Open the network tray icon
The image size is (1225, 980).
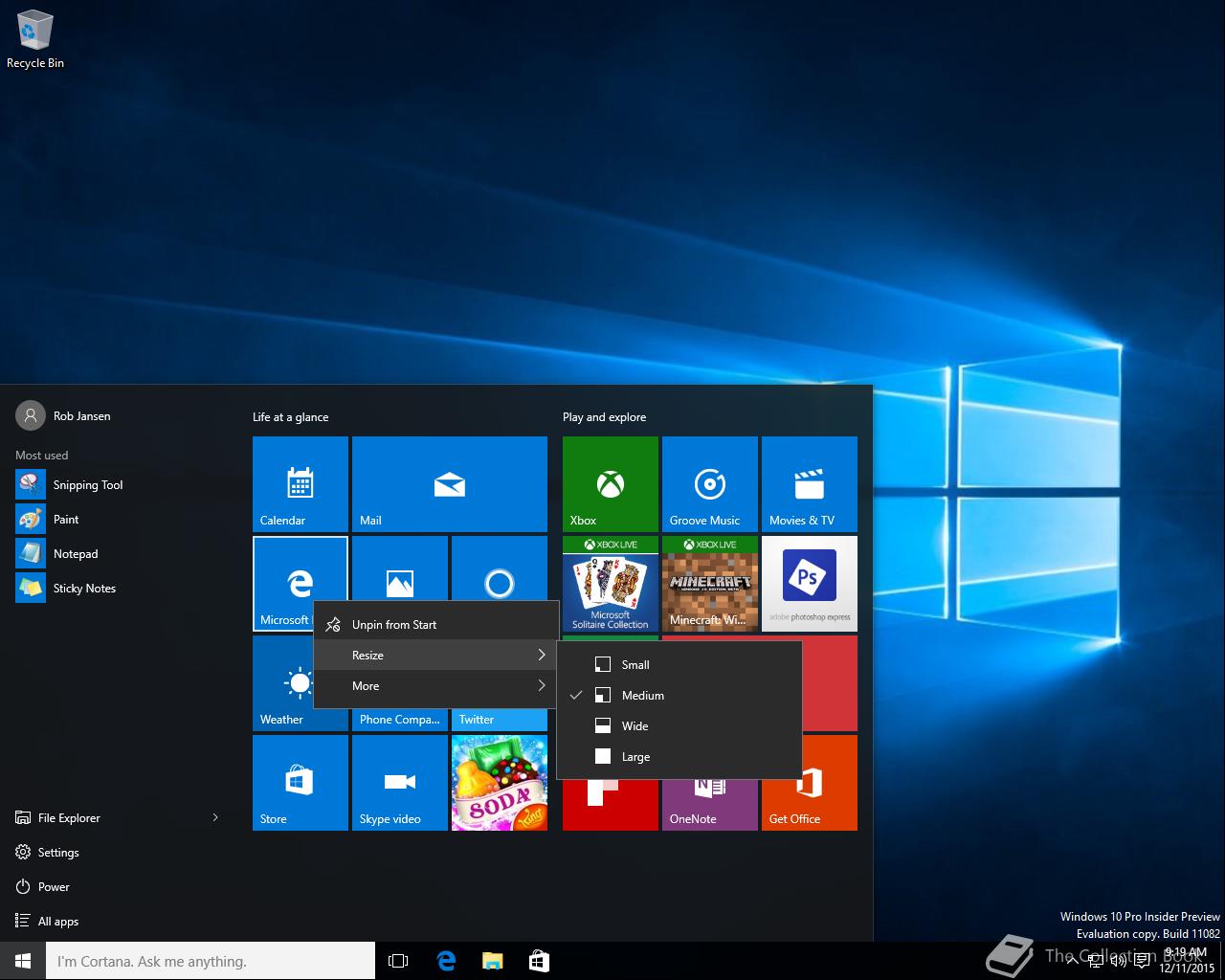point(1094,961)
